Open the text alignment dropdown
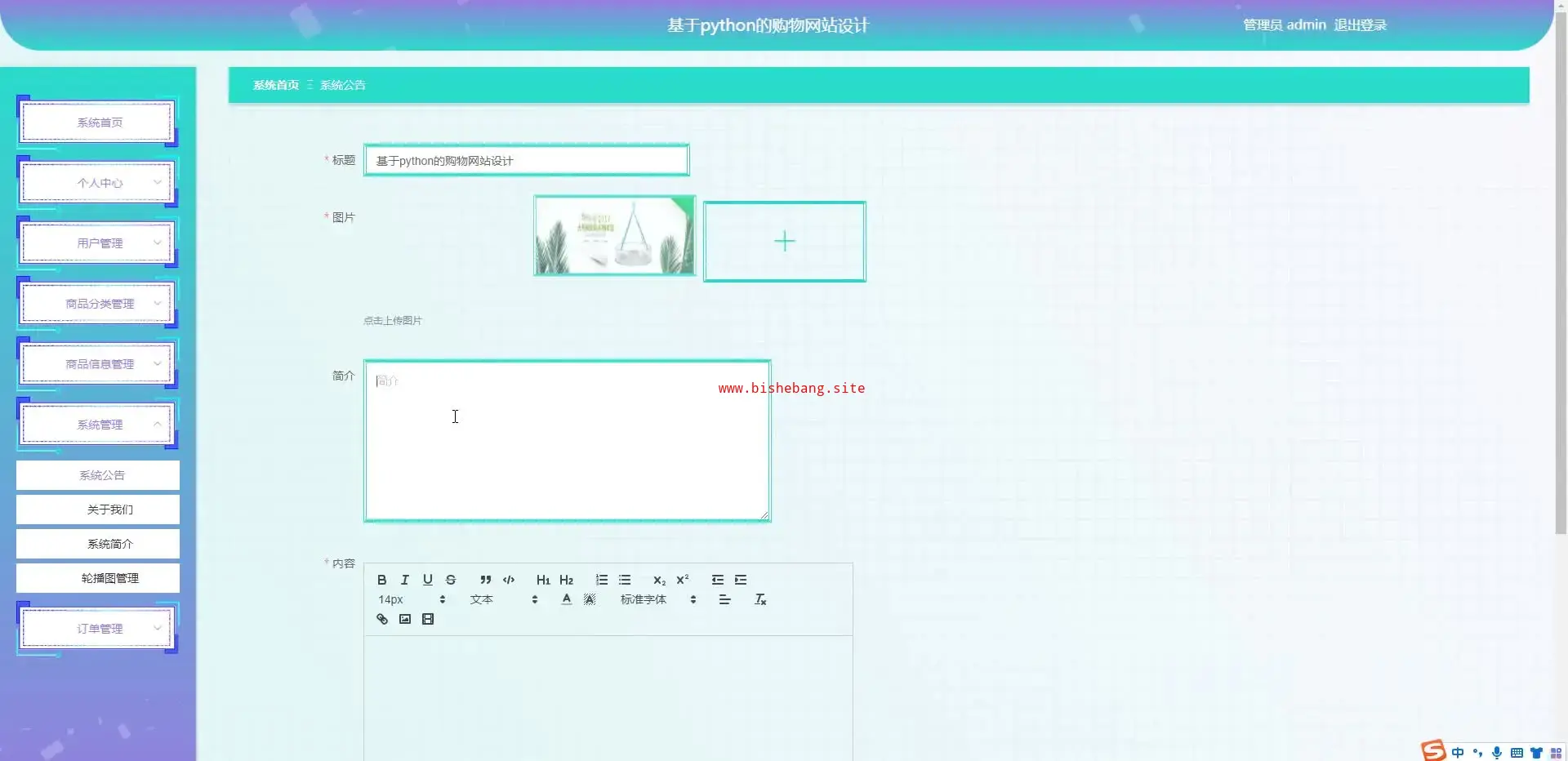This screenshot has height=761, width=1568. [724, 599]
